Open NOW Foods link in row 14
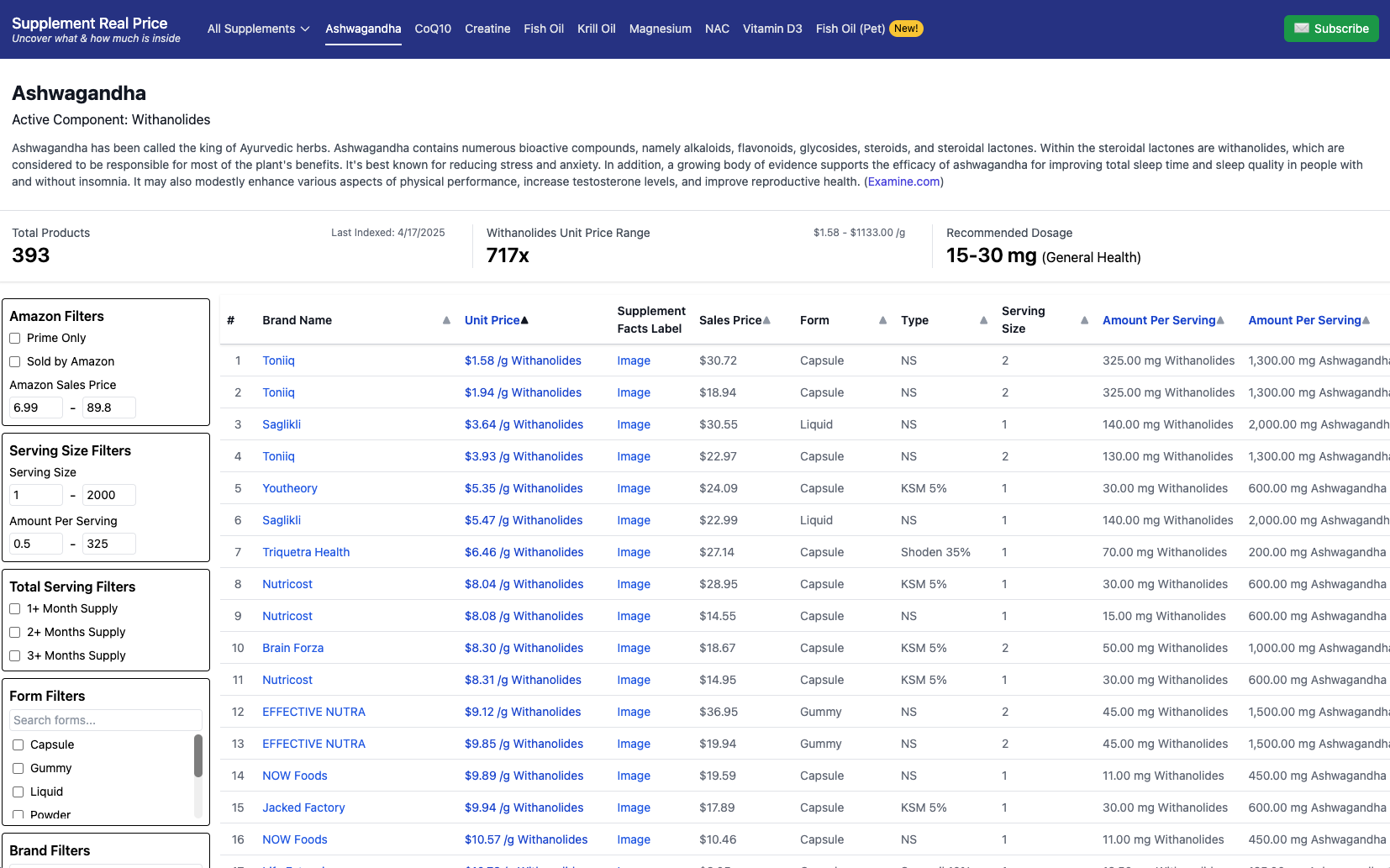The height and width of the screenshot is (868, 1390). click(295, 776)
